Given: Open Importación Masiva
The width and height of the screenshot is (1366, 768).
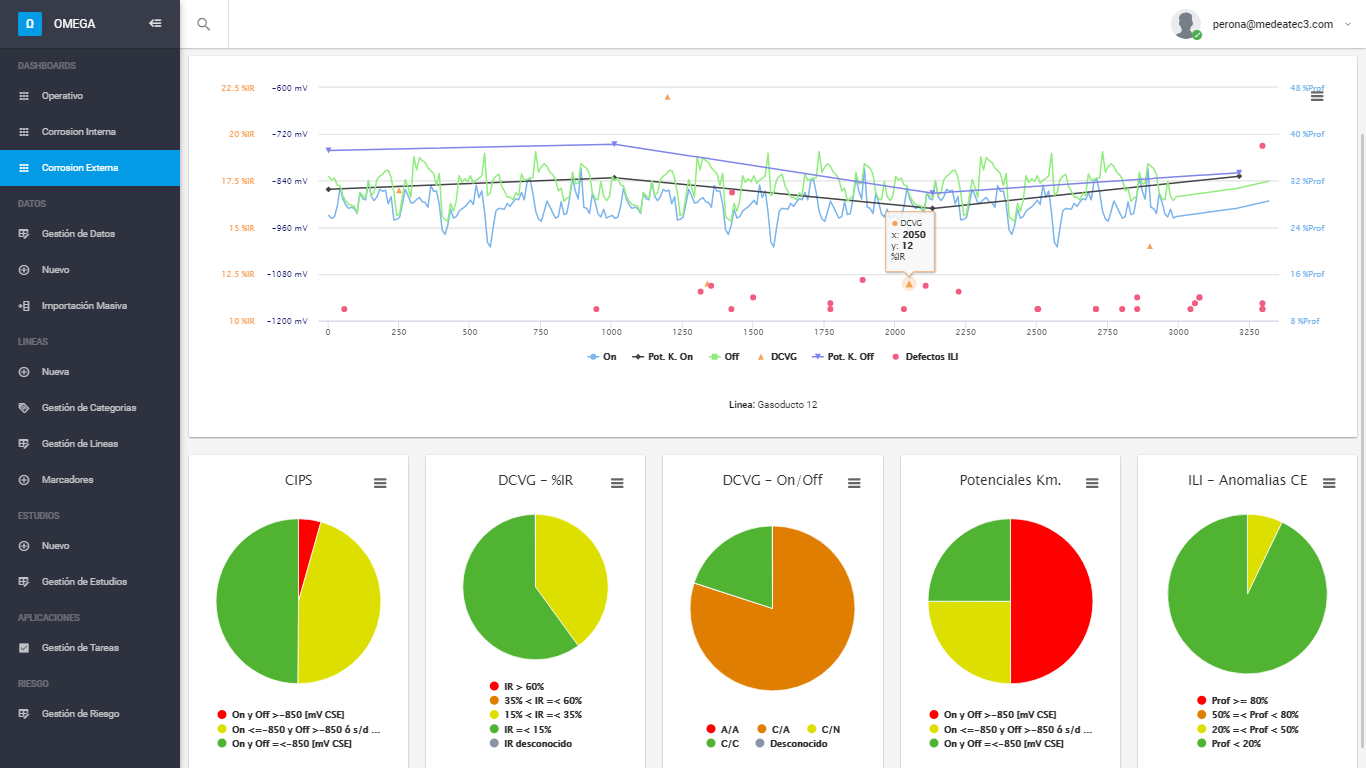Looking at the screenshot, I should point(90,306).
